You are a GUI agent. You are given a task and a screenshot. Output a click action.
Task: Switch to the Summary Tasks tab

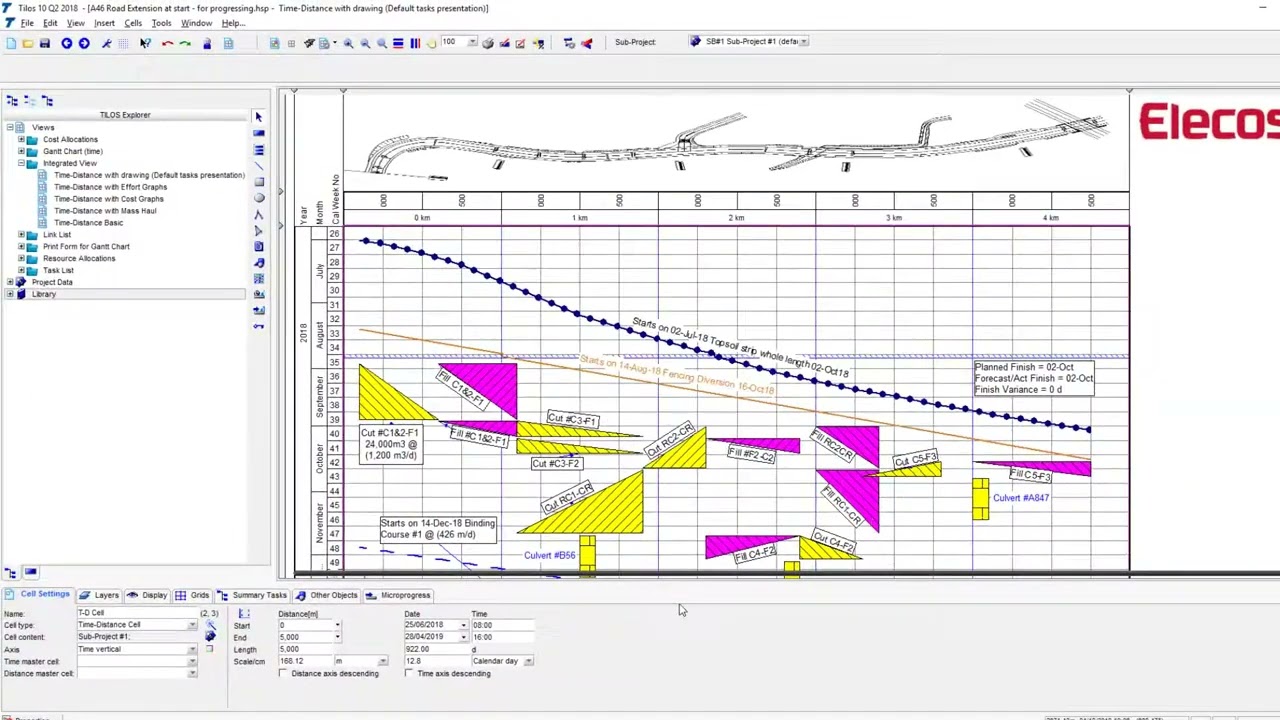click(252, 596)
